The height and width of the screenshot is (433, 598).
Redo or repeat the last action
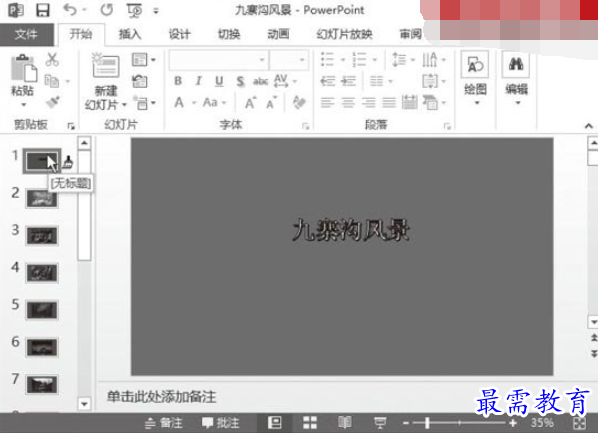coord(107,10)
